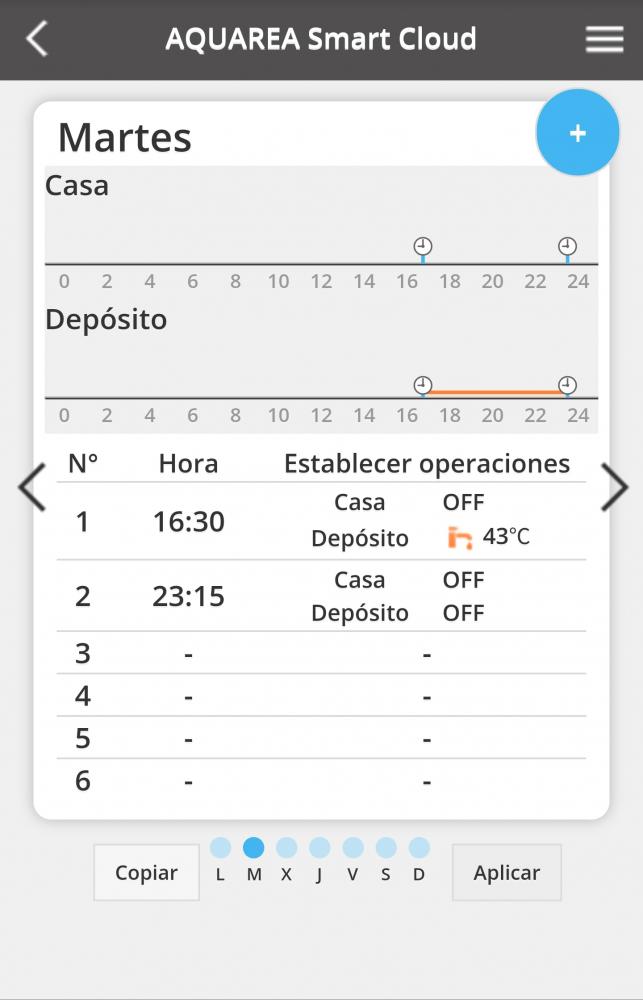This screenshot has height=1000, width=643.
Task: Click the Aplicar button
Action: (x=506, y=872)
